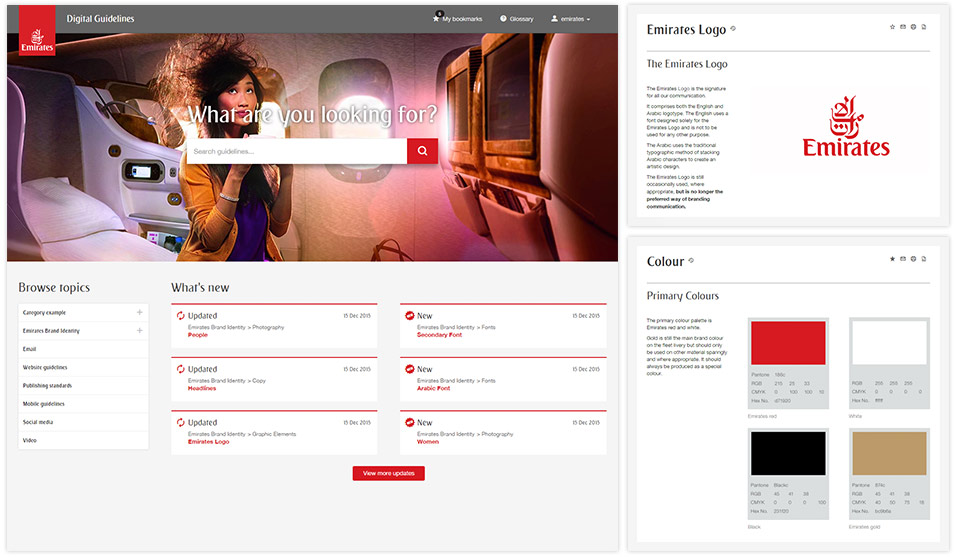
Task: Open the Glossary link
Action: pos(517,19)
